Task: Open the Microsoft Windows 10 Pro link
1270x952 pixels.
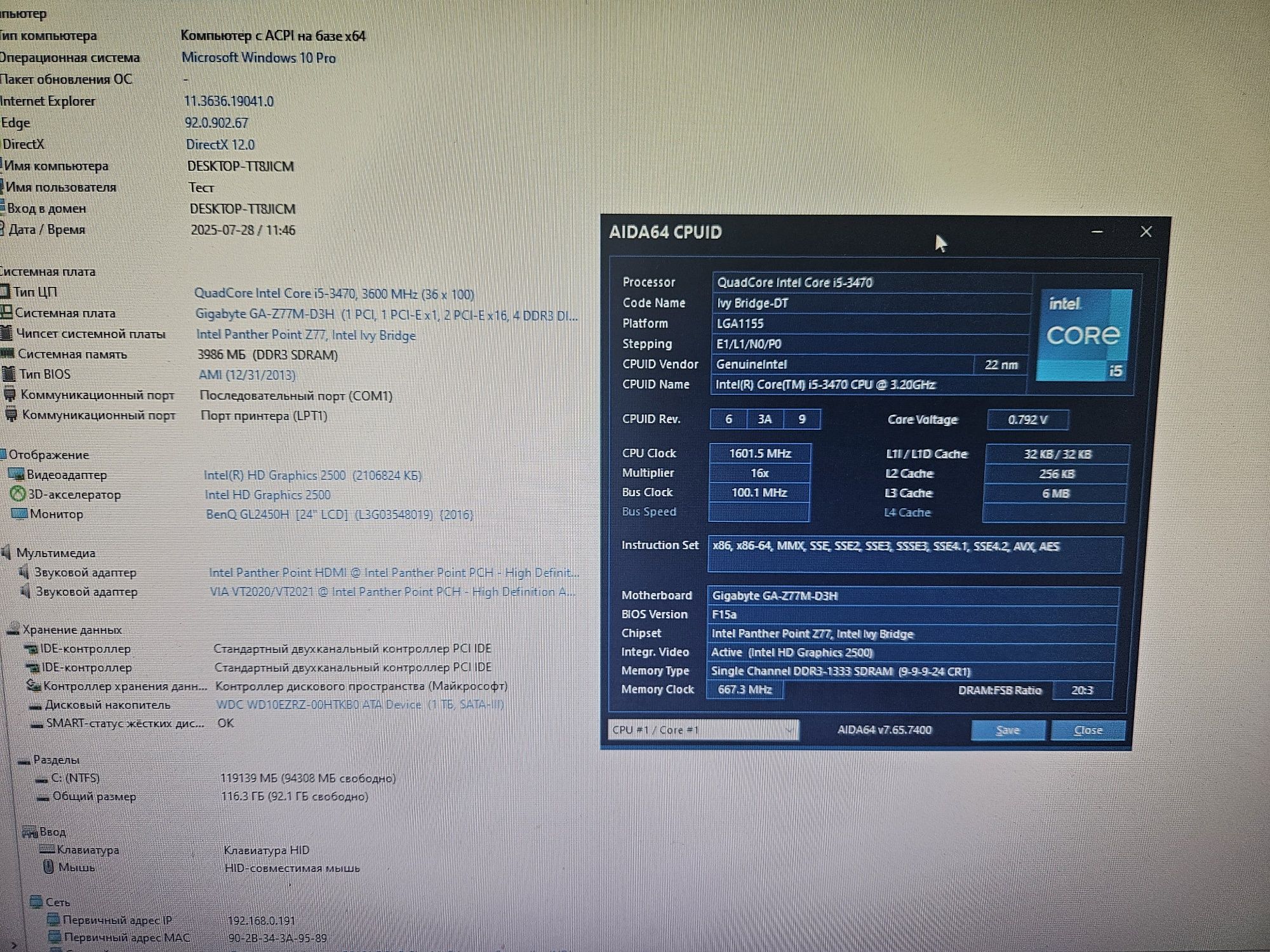Action: [258, 58]
